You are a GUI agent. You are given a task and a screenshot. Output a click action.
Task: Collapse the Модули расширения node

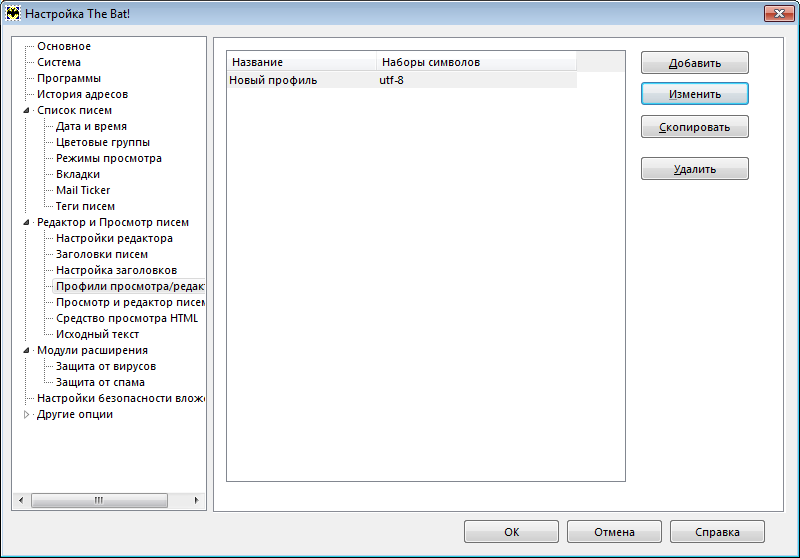click(26, 350)
